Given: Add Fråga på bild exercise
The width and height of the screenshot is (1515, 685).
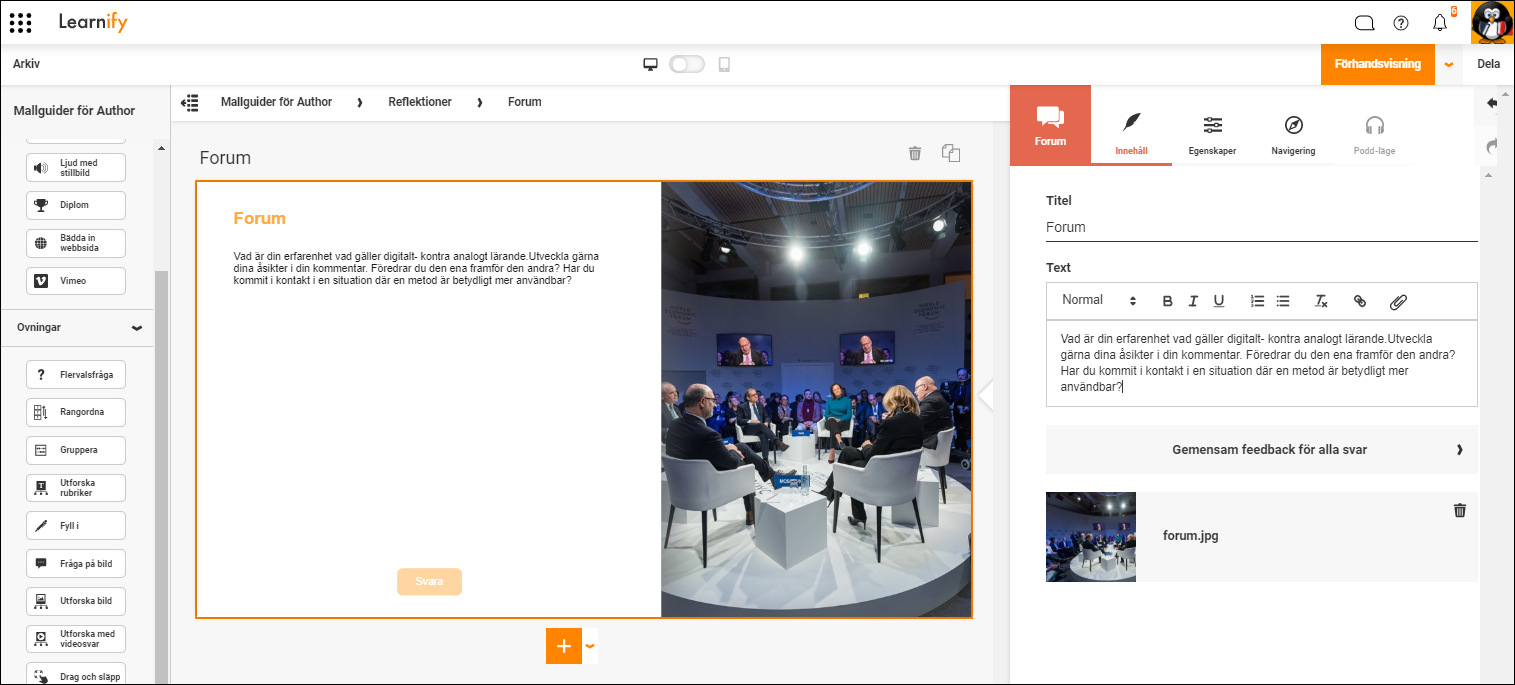Looking at the screenshot, I should coord(76,564).
